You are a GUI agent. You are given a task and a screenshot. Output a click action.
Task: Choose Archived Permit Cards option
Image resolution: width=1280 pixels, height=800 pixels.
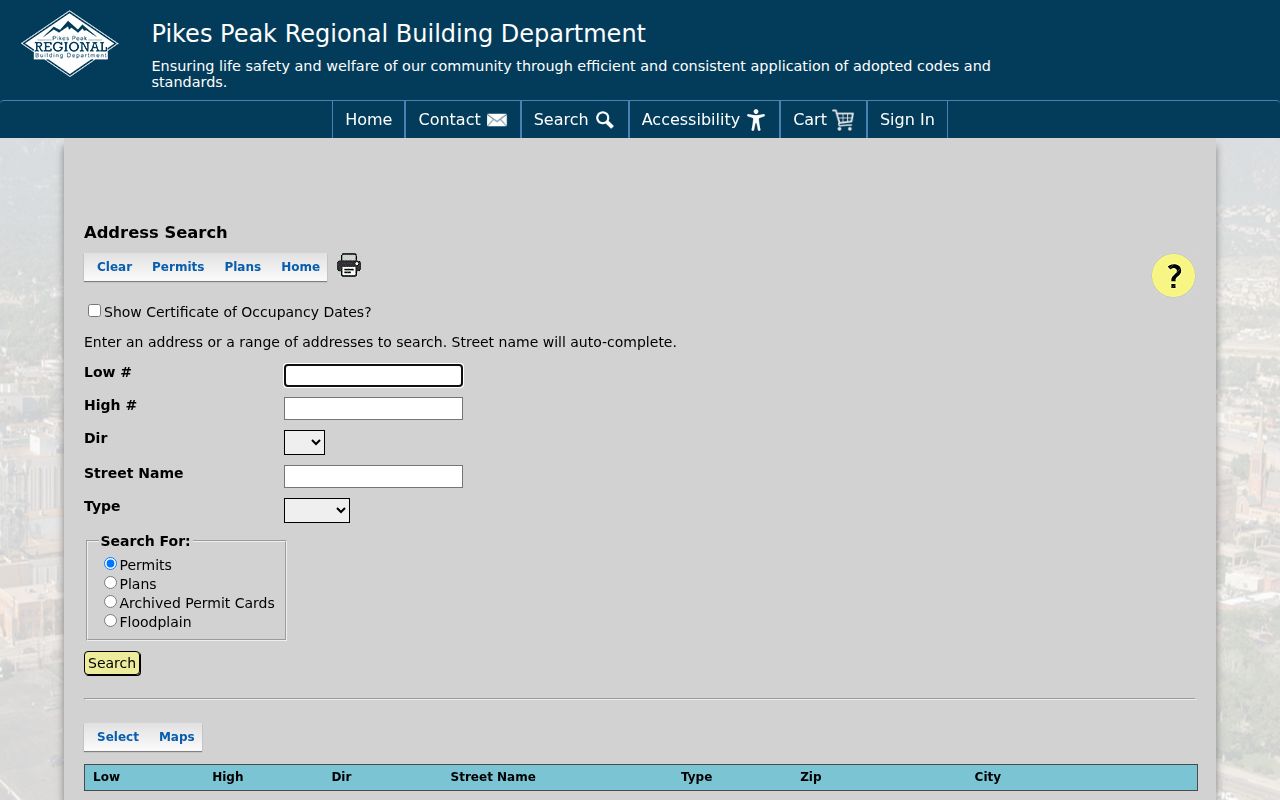(x=111, y=602)
